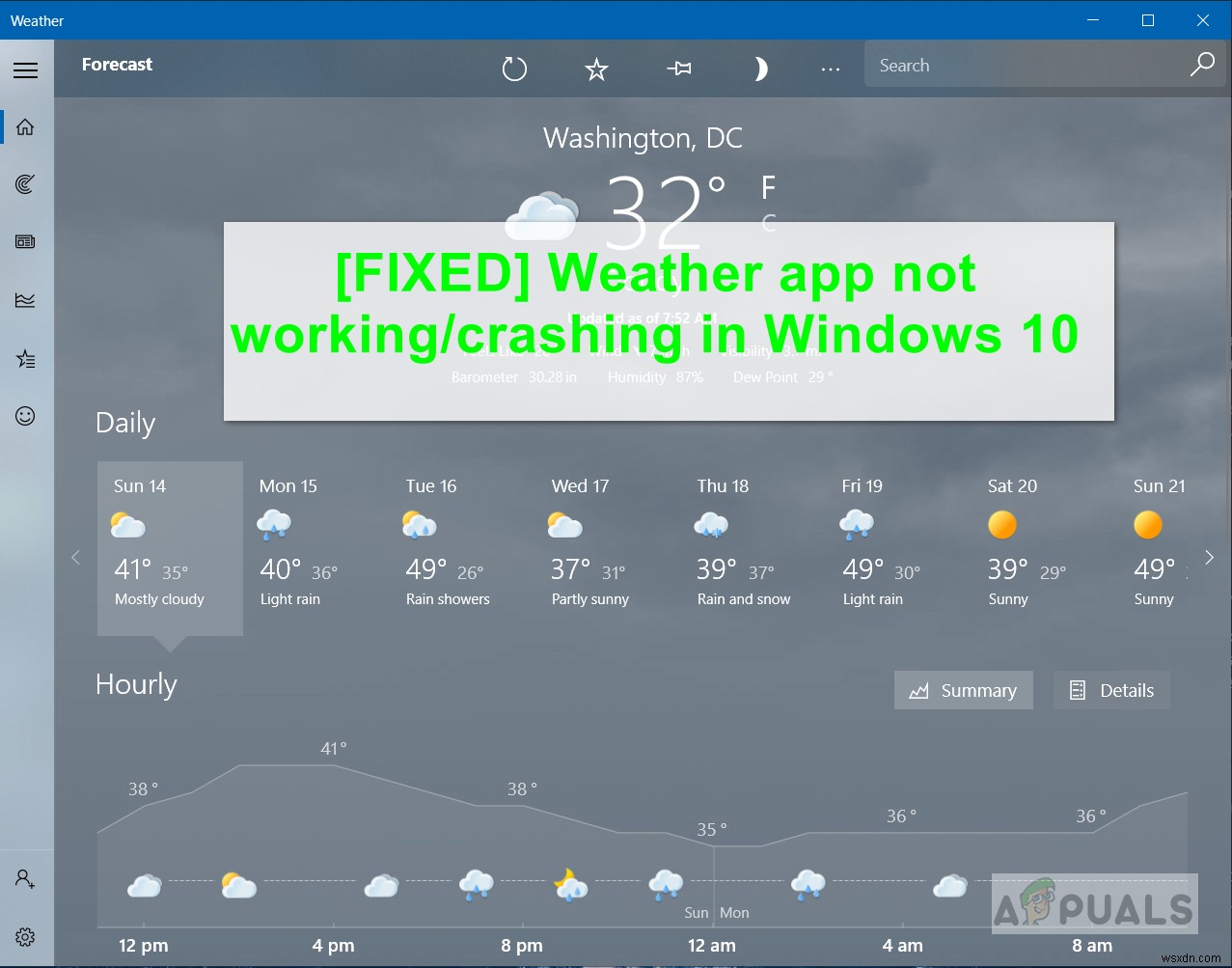Click the Sat 20 sunny icon
1232x968 pixels.
pos(1002,525)
